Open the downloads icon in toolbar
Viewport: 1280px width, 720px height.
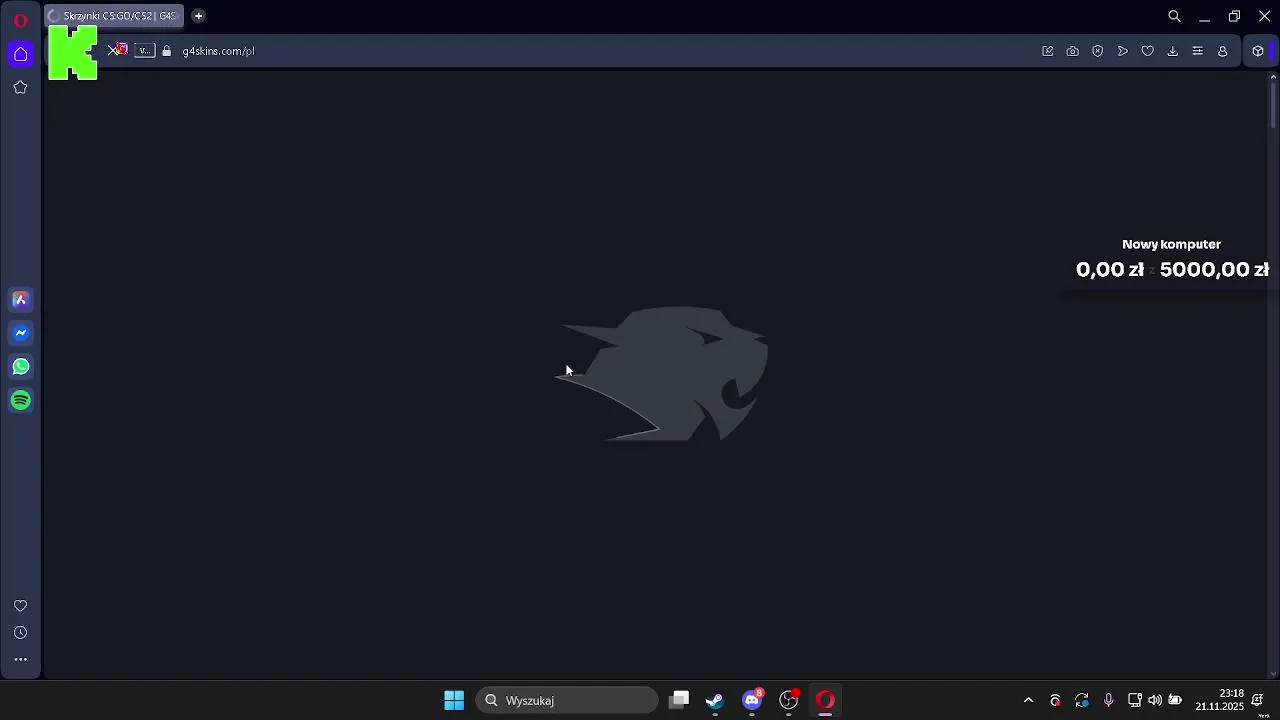[1173, 51]
